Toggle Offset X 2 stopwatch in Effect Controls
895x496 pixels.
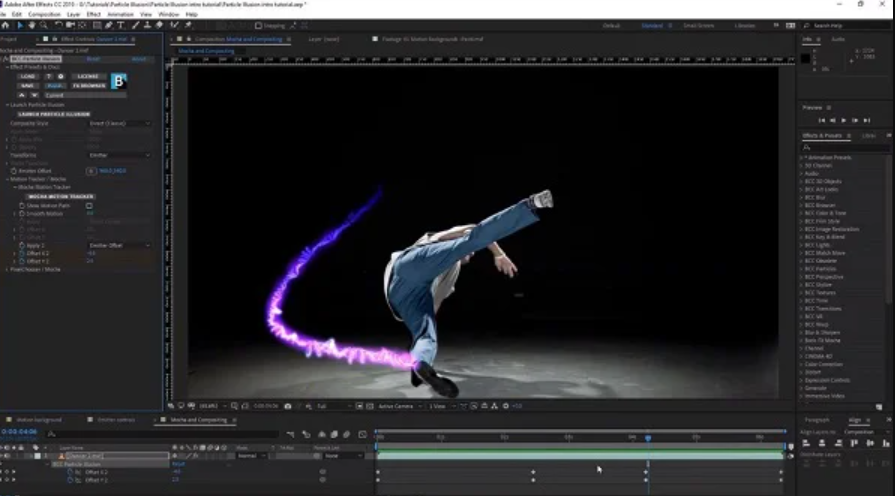coord(22,253)
